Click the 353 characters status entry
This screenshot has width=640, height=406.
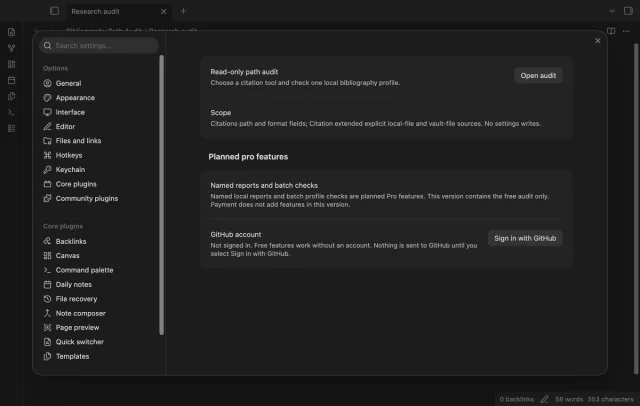click(x=611, y=399)
